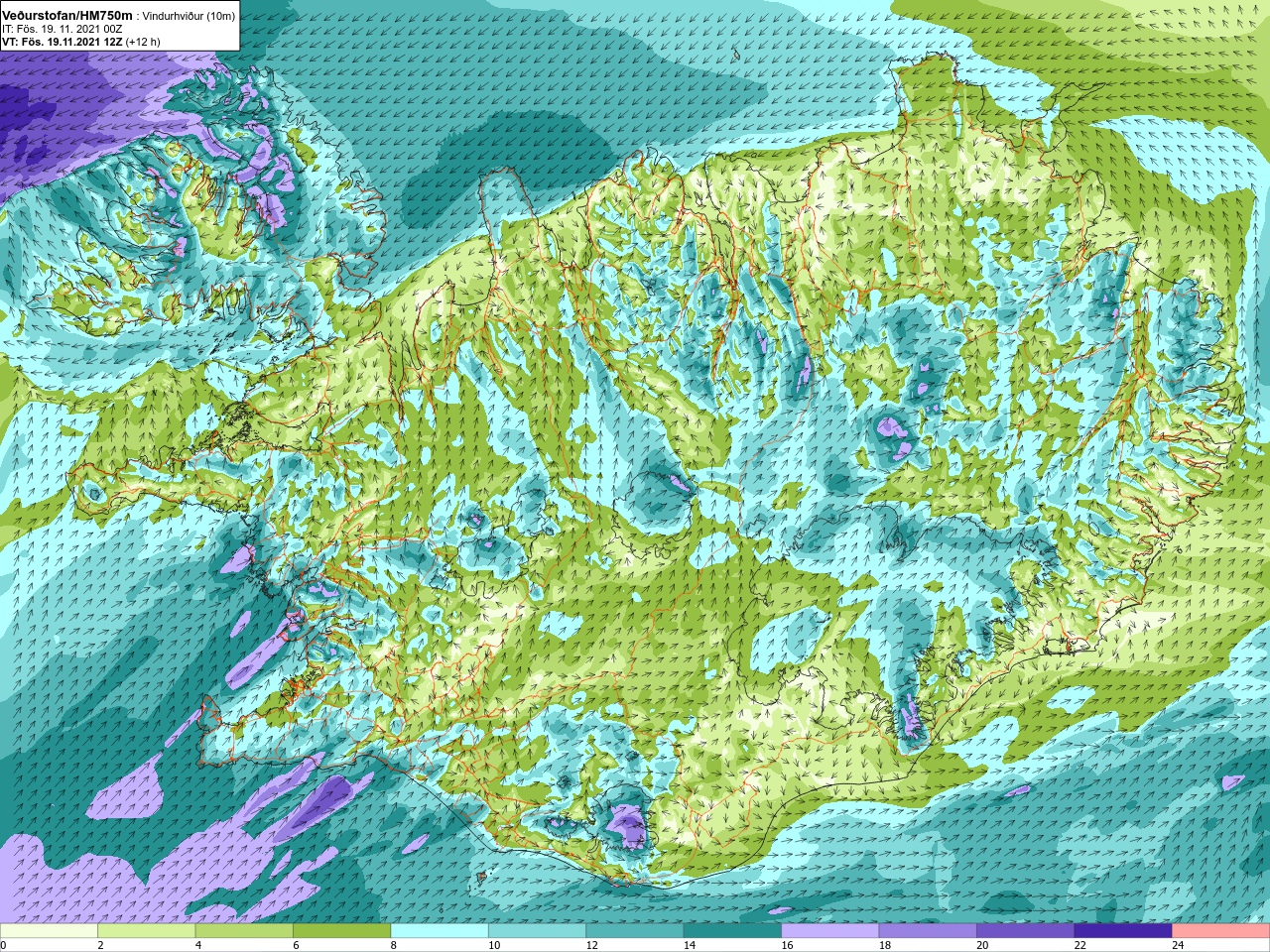Image resolution: width=1270 pixels, height=952 pixels.
Task: Click the 10–12 turquoise legend swatch
Action: coord(537,931)
